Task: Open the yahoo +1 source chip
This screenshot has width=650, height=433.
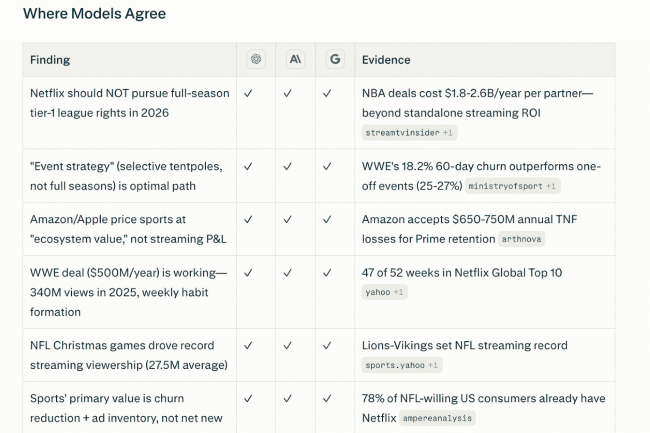Action: 384,292
